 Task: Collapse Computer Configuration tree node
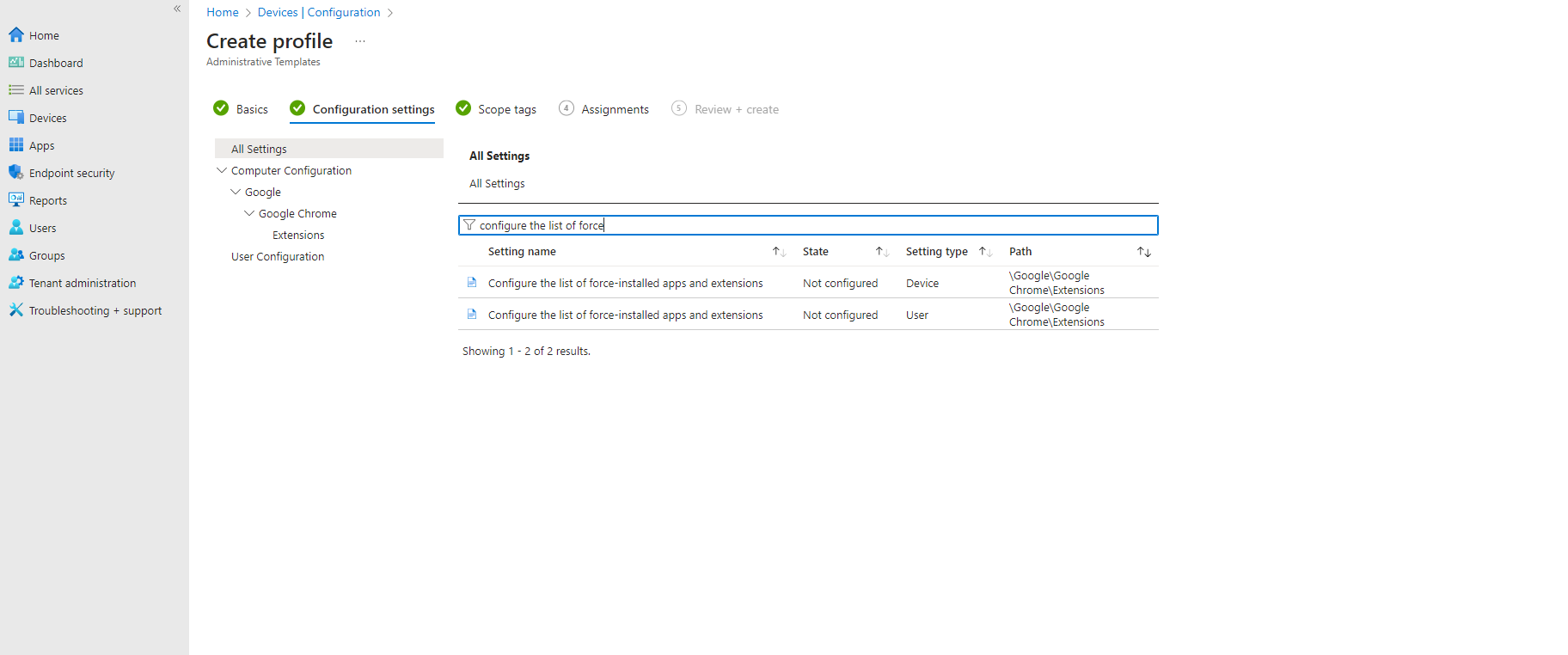coord(222,170)
